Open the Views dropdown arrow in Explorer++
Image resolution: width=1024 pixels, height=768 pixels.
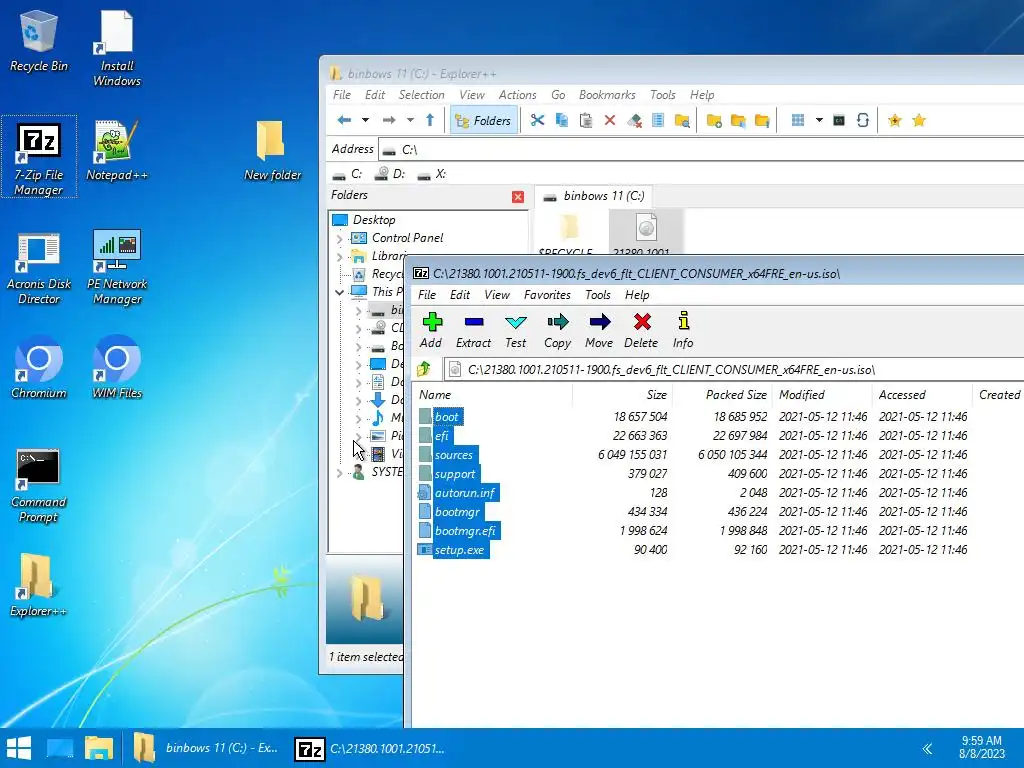(819, 120)
